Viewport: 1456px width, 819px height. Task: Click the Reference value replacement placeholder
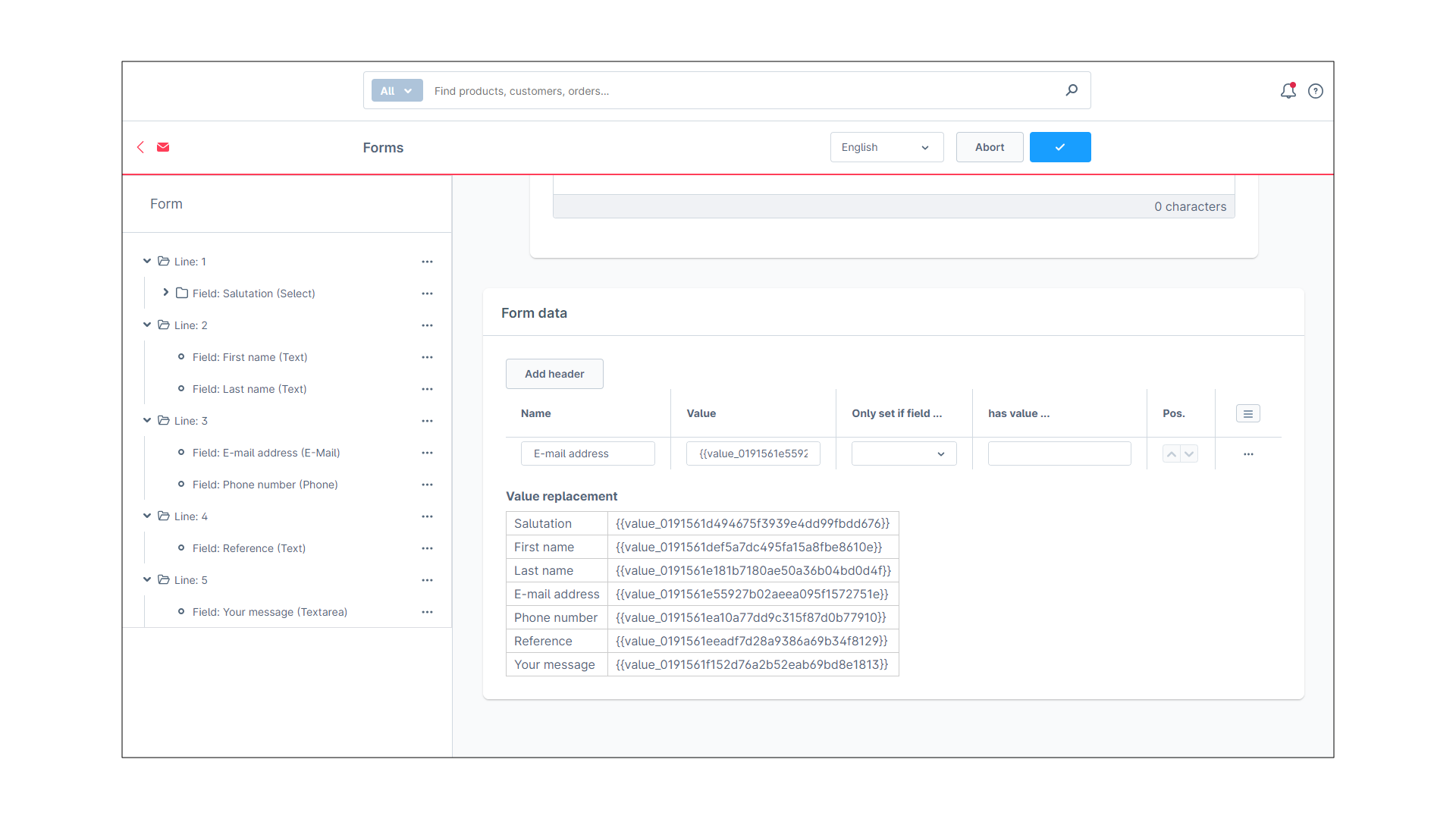tap(752, 641)
